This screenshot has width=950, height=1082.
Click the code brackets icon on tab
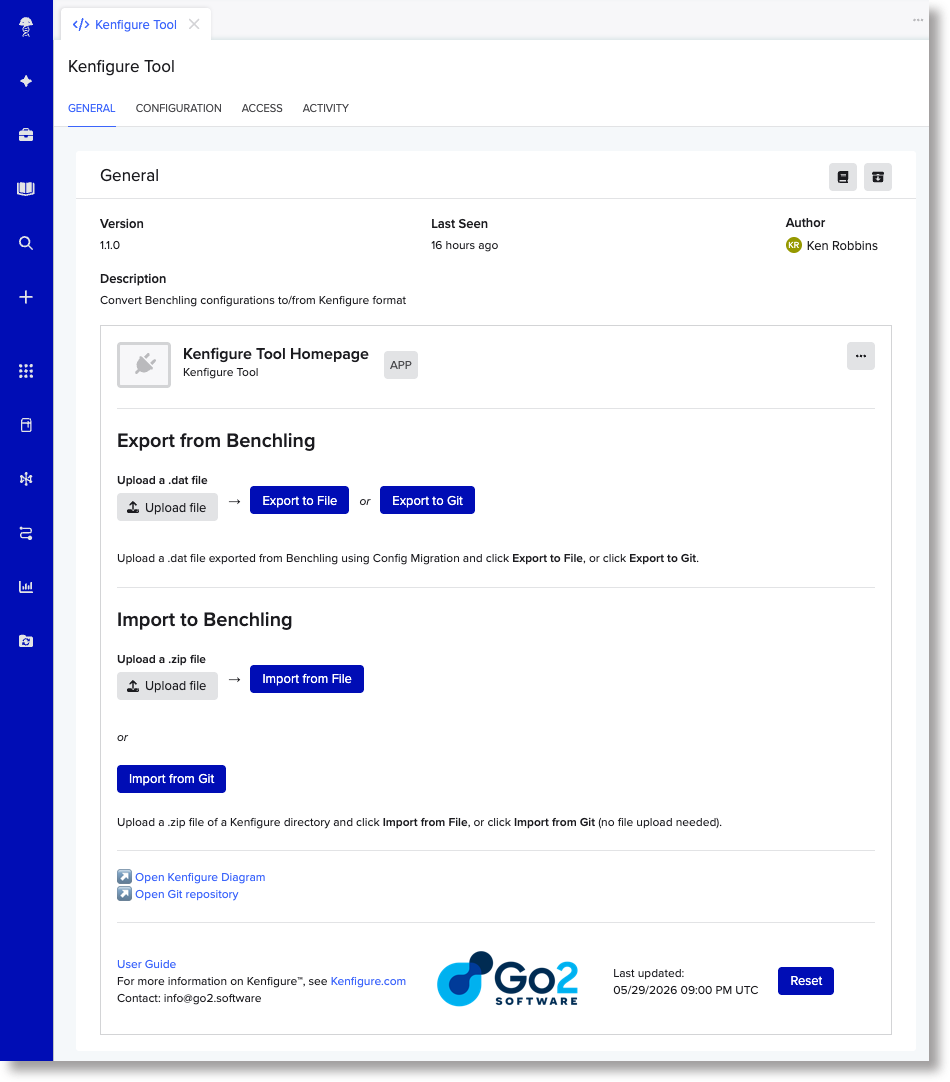pos(81,25)
